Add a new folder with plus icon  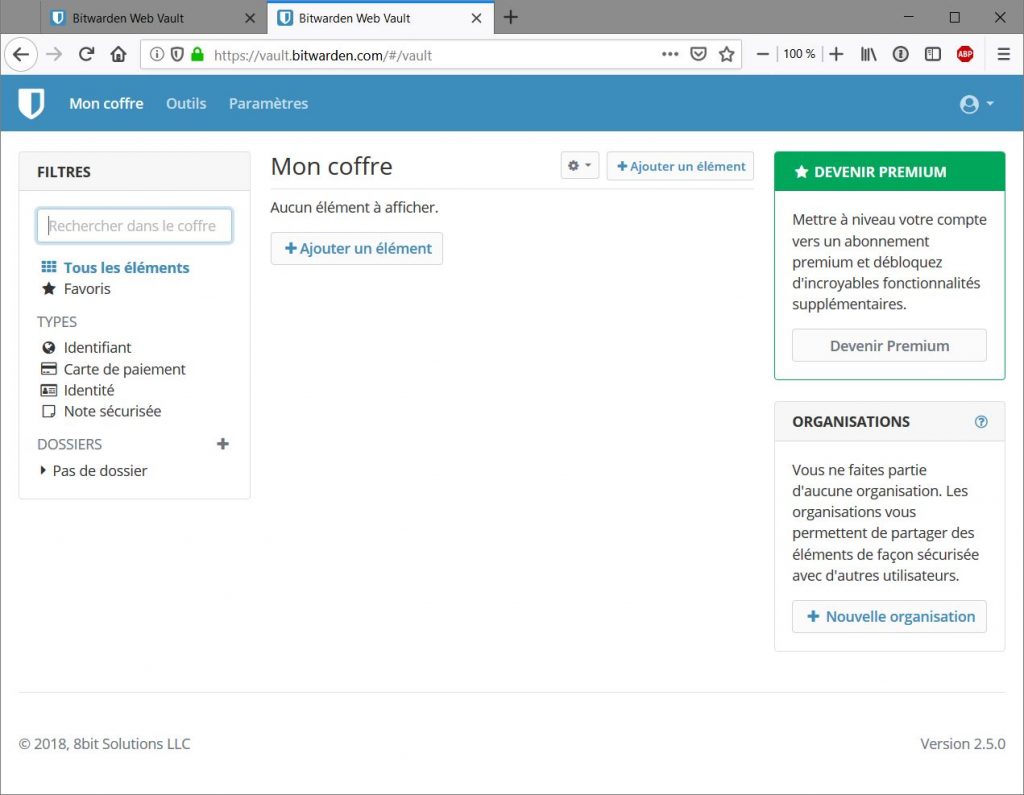(223, 444)
